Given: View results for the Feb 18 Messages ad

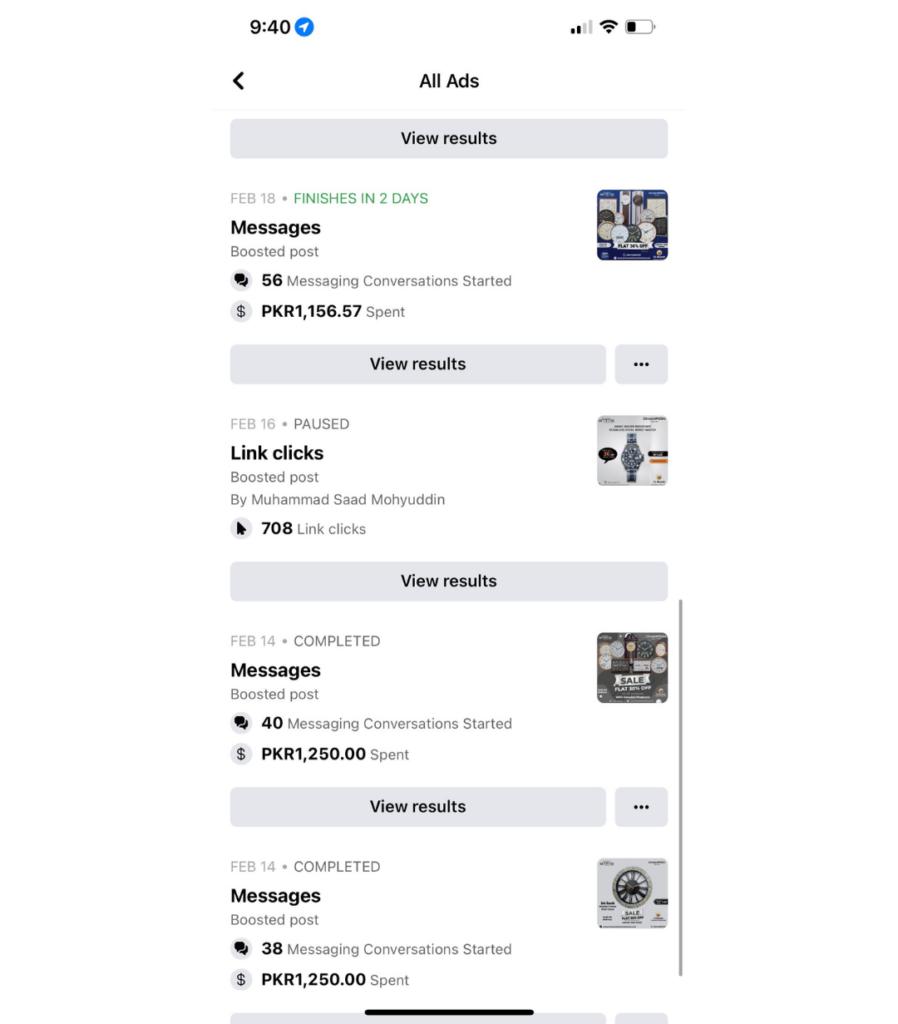Looking at the screenshot, I should coord(418,365).
